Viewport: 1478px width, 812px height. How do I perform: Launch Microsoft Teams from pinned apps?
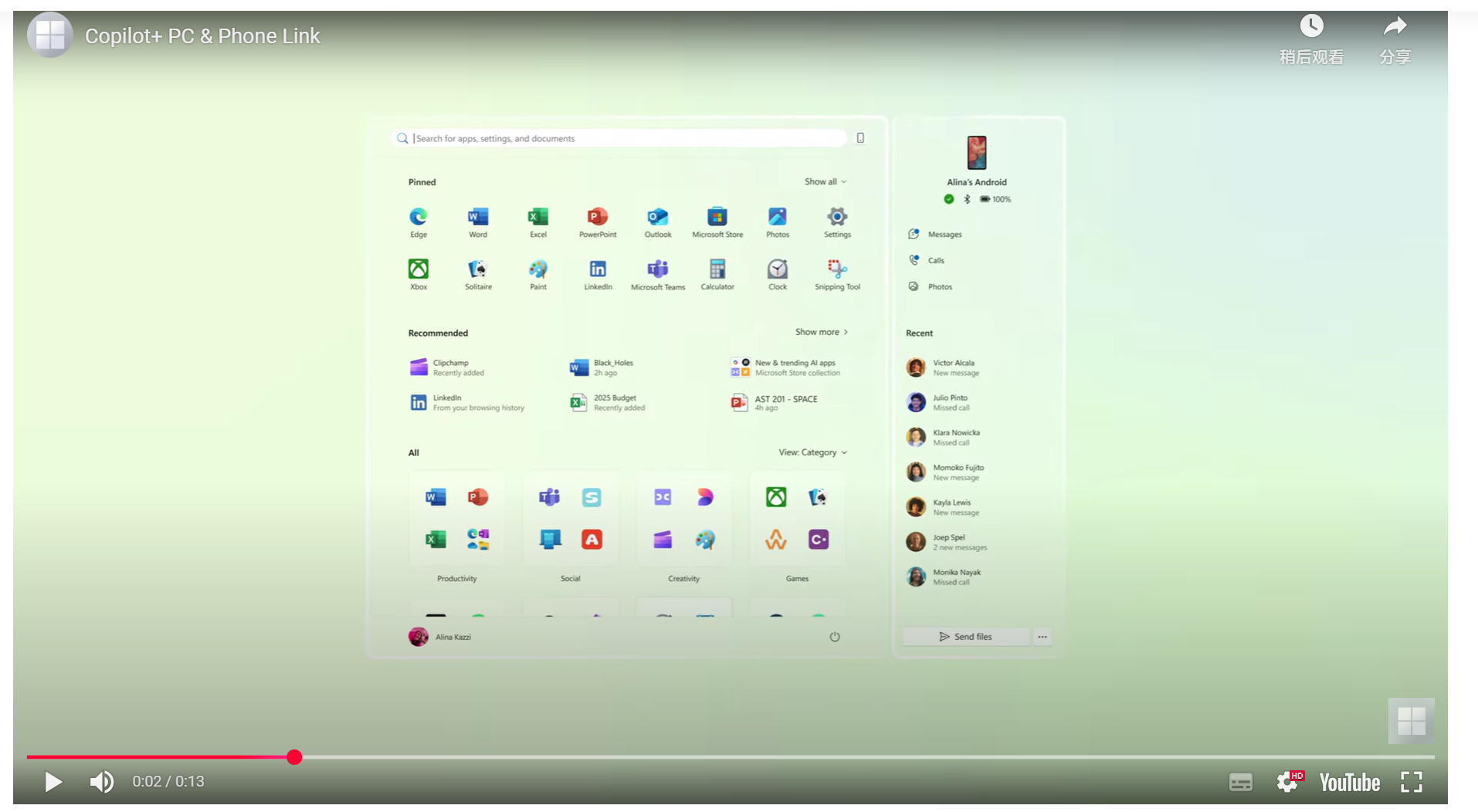click(657, 269)
